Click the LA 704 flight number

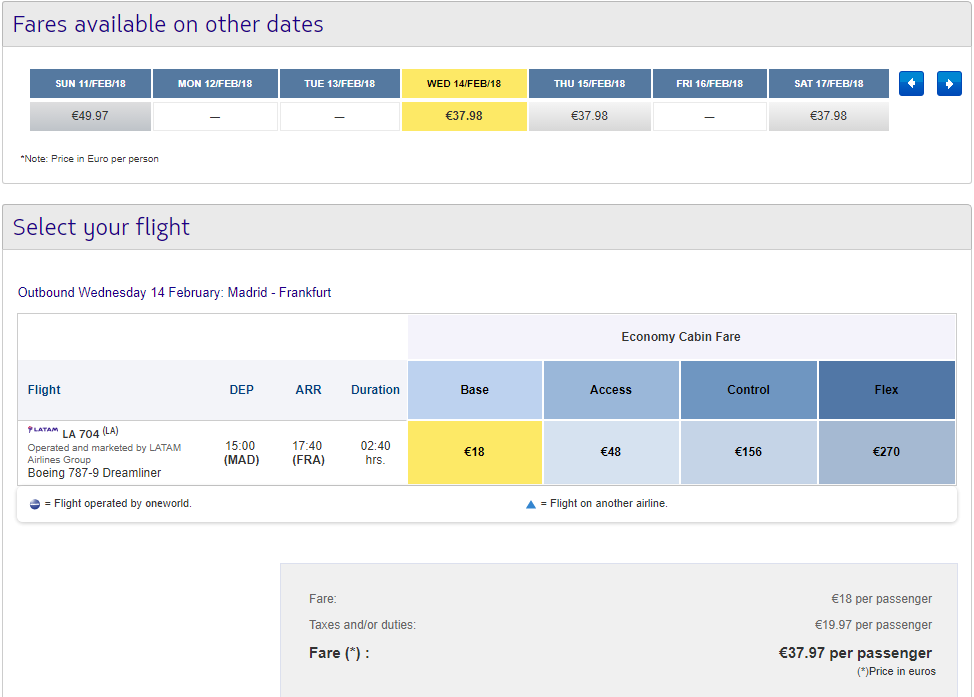click(x=81, y=434)
